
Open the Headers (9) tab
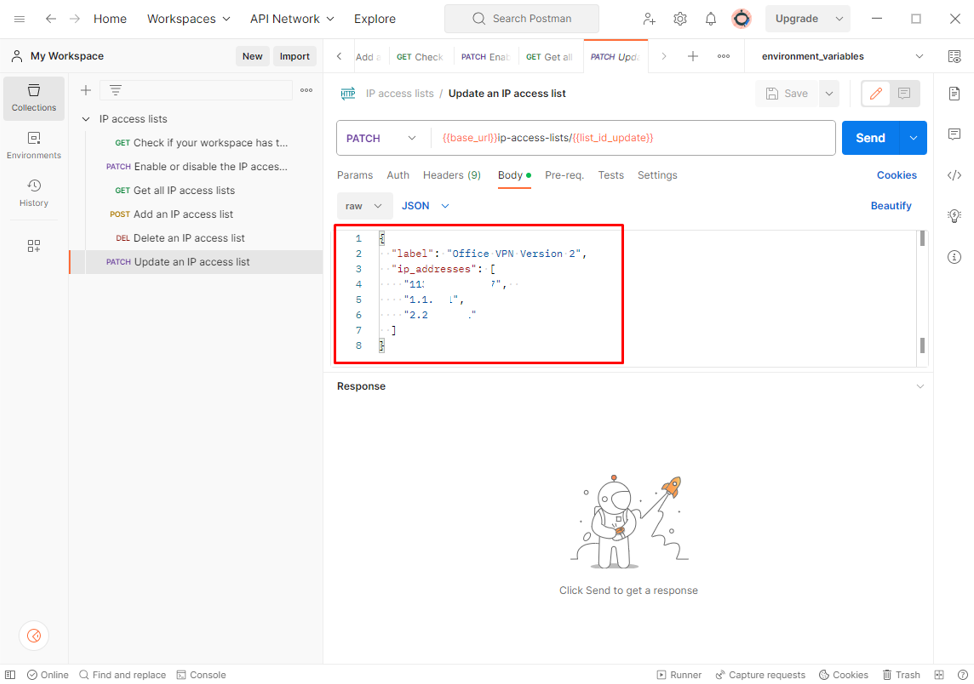click(452, 175)
